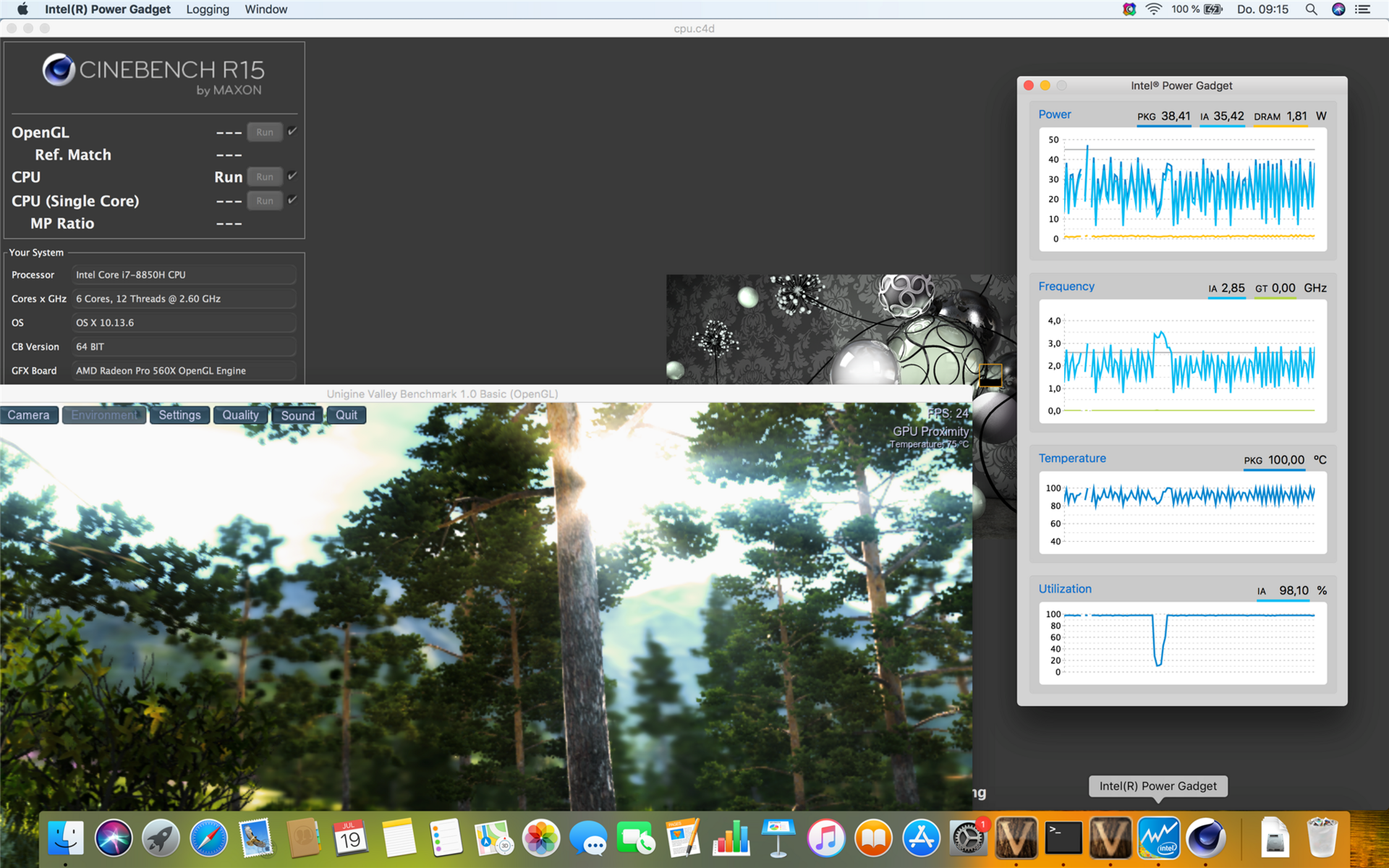Open System Preferences from the dock
Viewport: 1389px width, 868px height.
(x=968, y=838)
